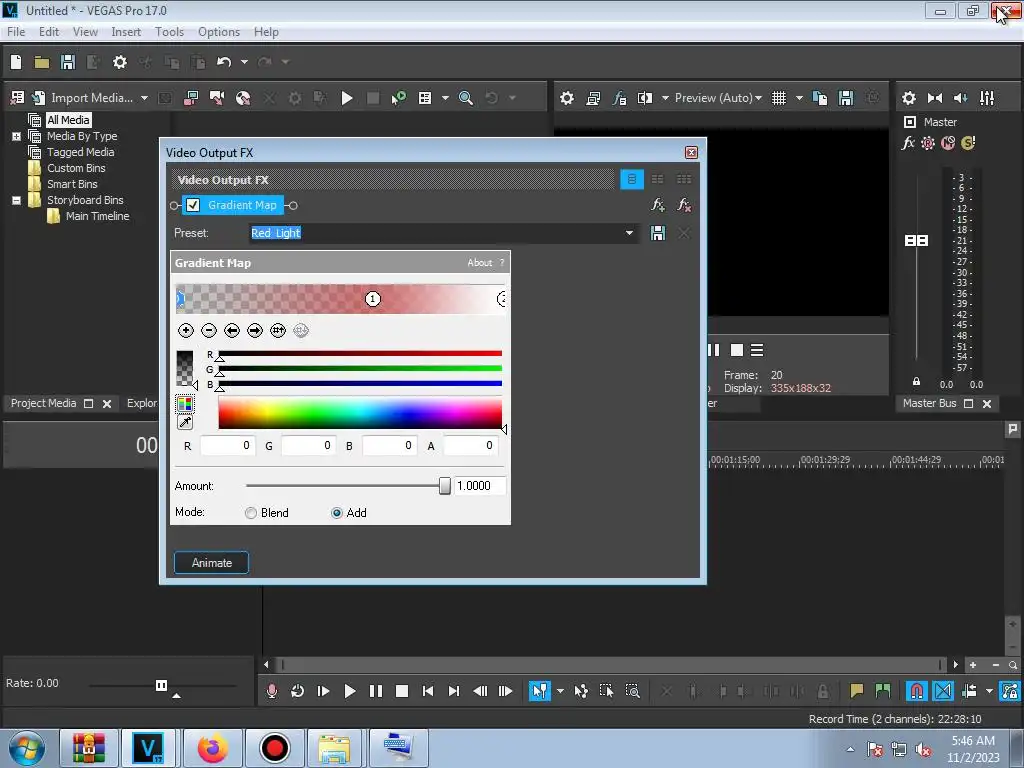The width and height of the screenshot is (1024, 768).
Task: Pick a color in the hue spectrum
Action: pyautogui.click(x=360, y=413)
